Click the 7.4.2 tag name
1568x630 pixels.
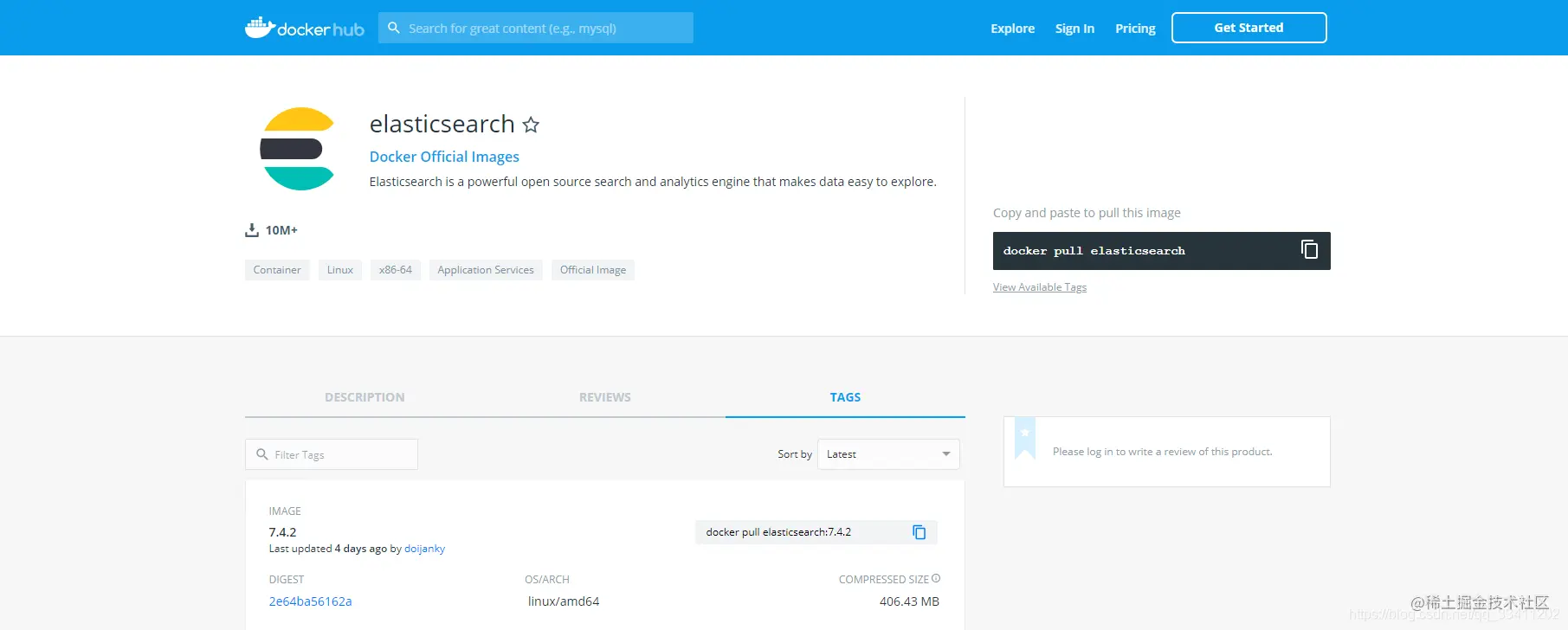282,532
